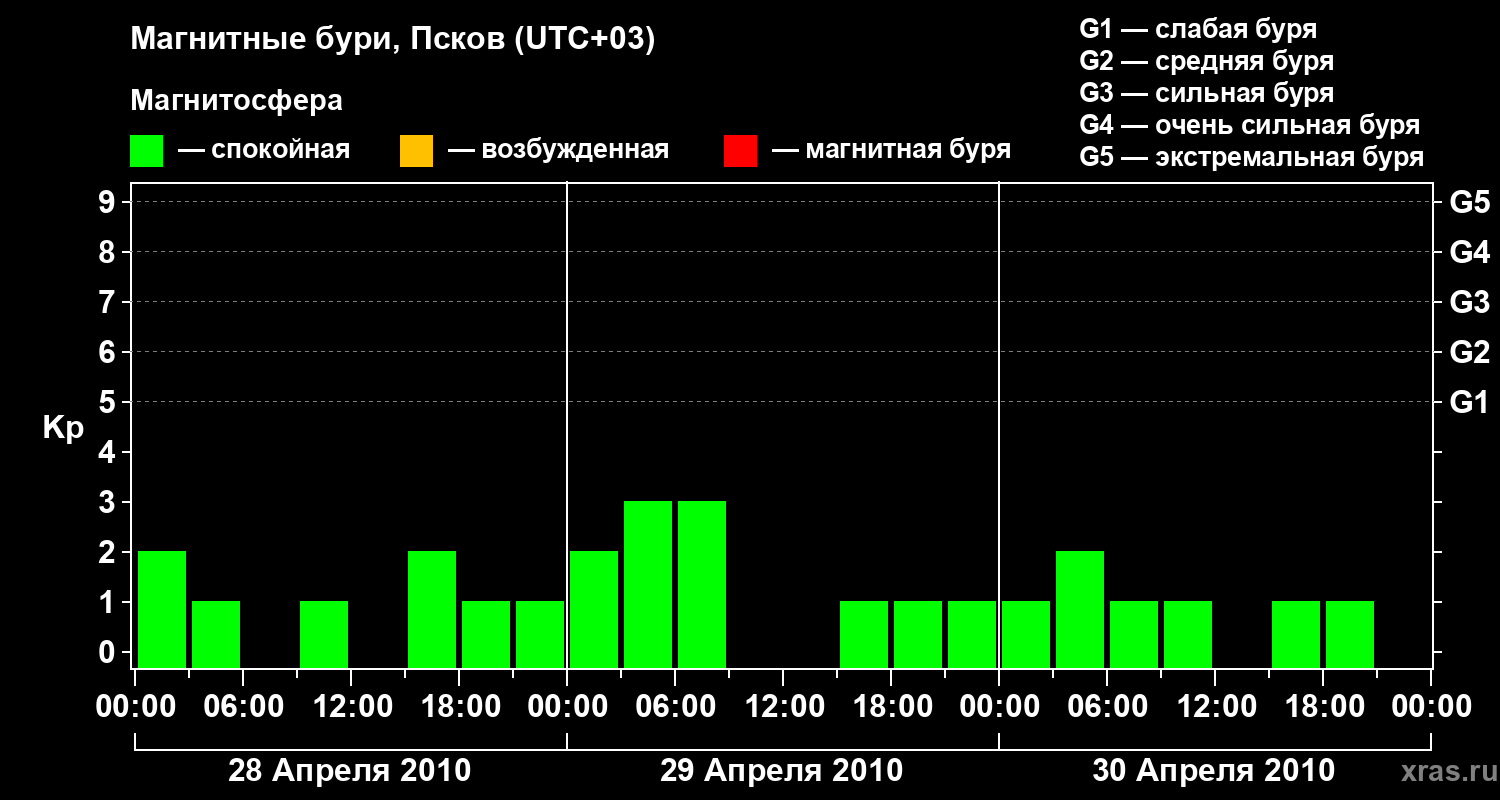1500x800 pixels.
Task: Click the final '00:00' label at chart's right end
Action: 1431,707
